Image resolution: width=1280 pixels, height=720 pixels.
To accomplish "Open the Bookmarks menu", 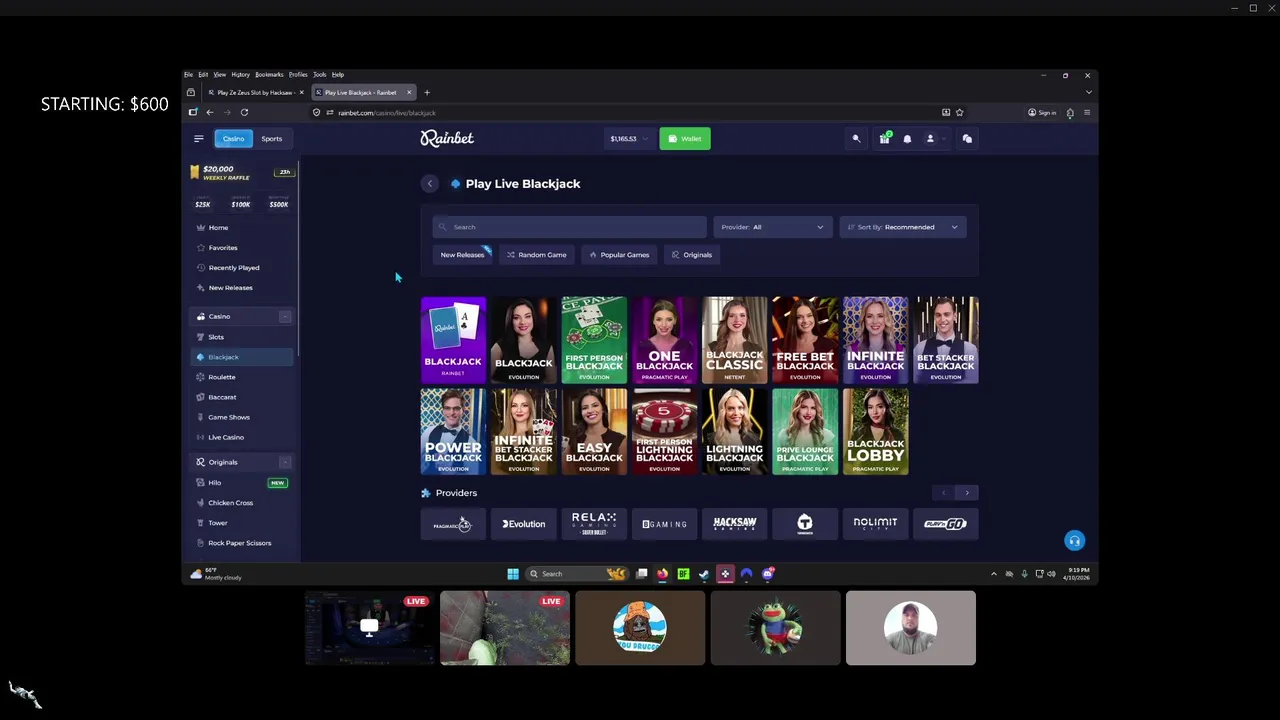I will coord(269,75).
